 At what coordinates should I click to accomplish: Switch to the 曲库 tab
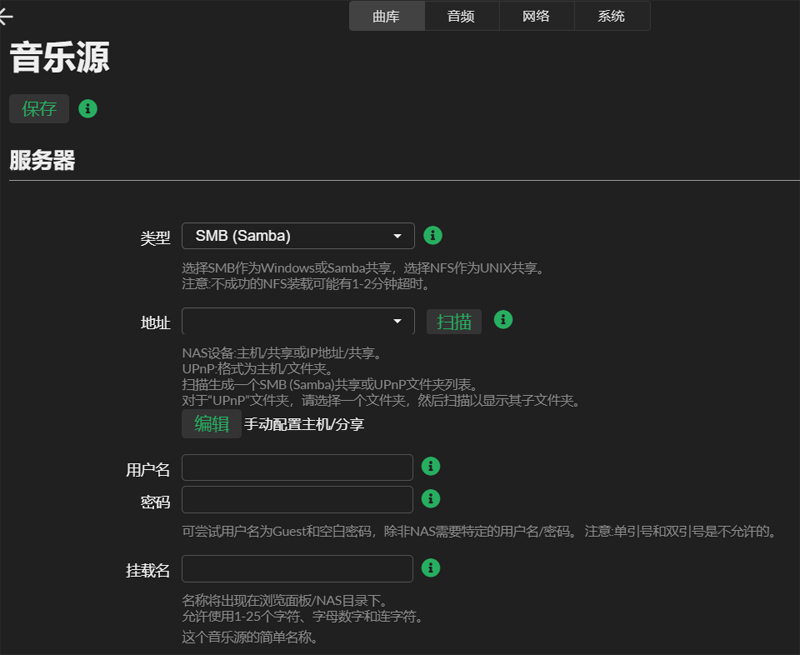click(386, 16)
